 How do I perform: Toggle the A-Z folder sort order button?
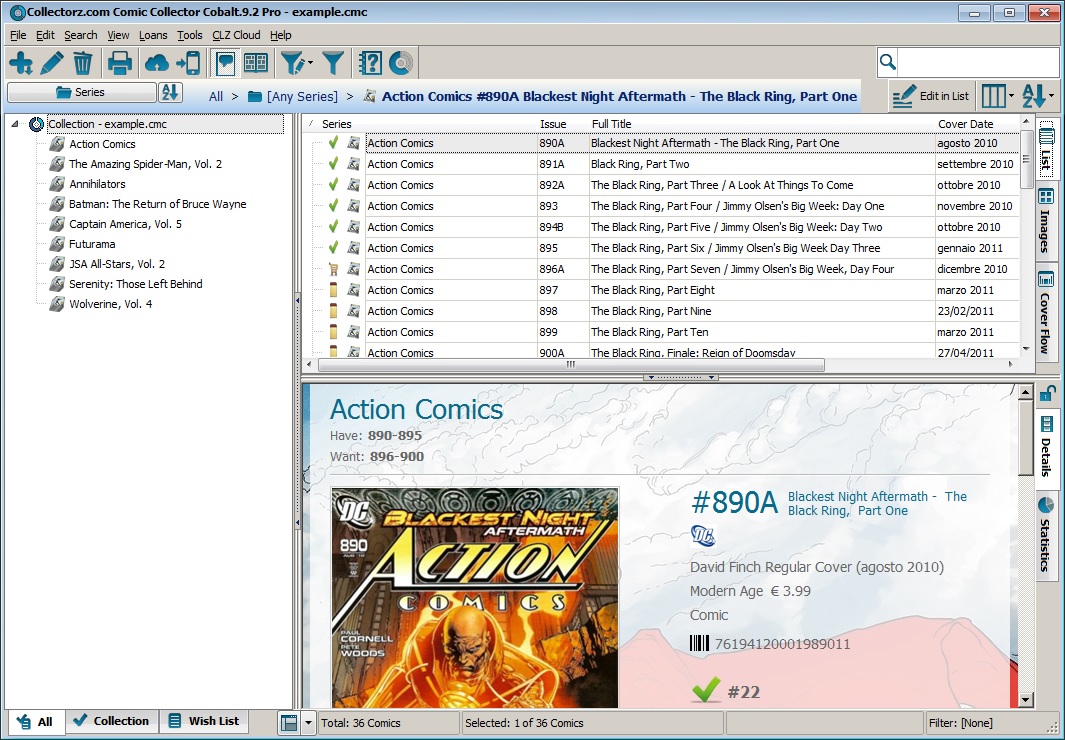[170, 92]
